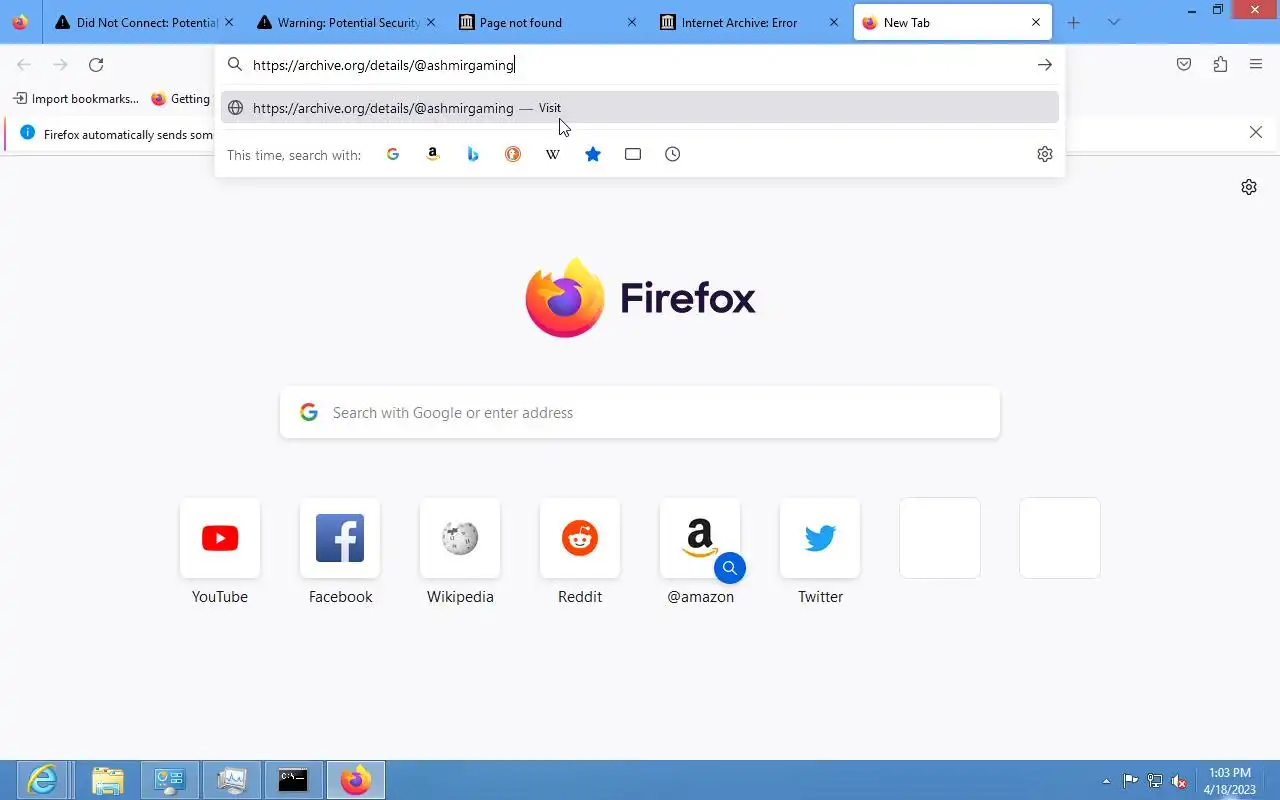
Task: Open Windows Explorer folder from taskbar
Action: (107, 780)
